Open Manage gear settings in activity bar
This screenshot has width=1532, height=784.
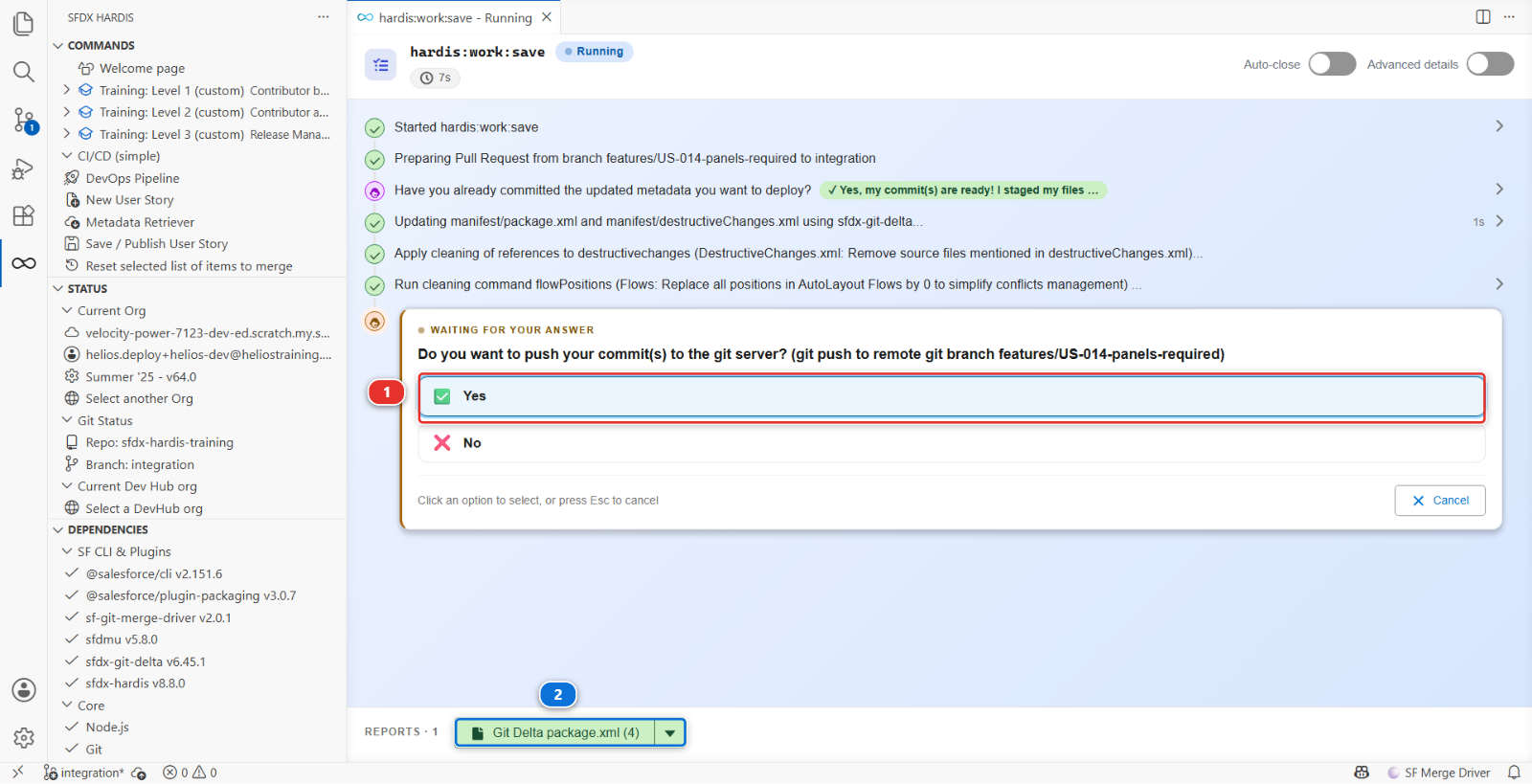[24, 737]
